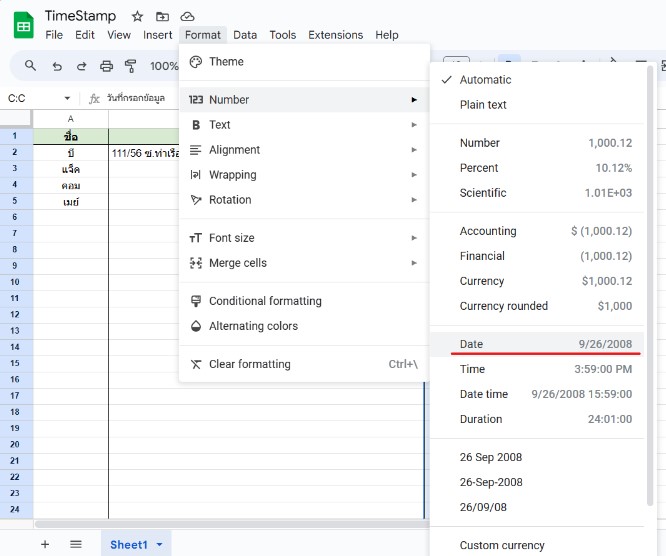Select column A header
The image size is (666, 556).
[x=71, y=119]
